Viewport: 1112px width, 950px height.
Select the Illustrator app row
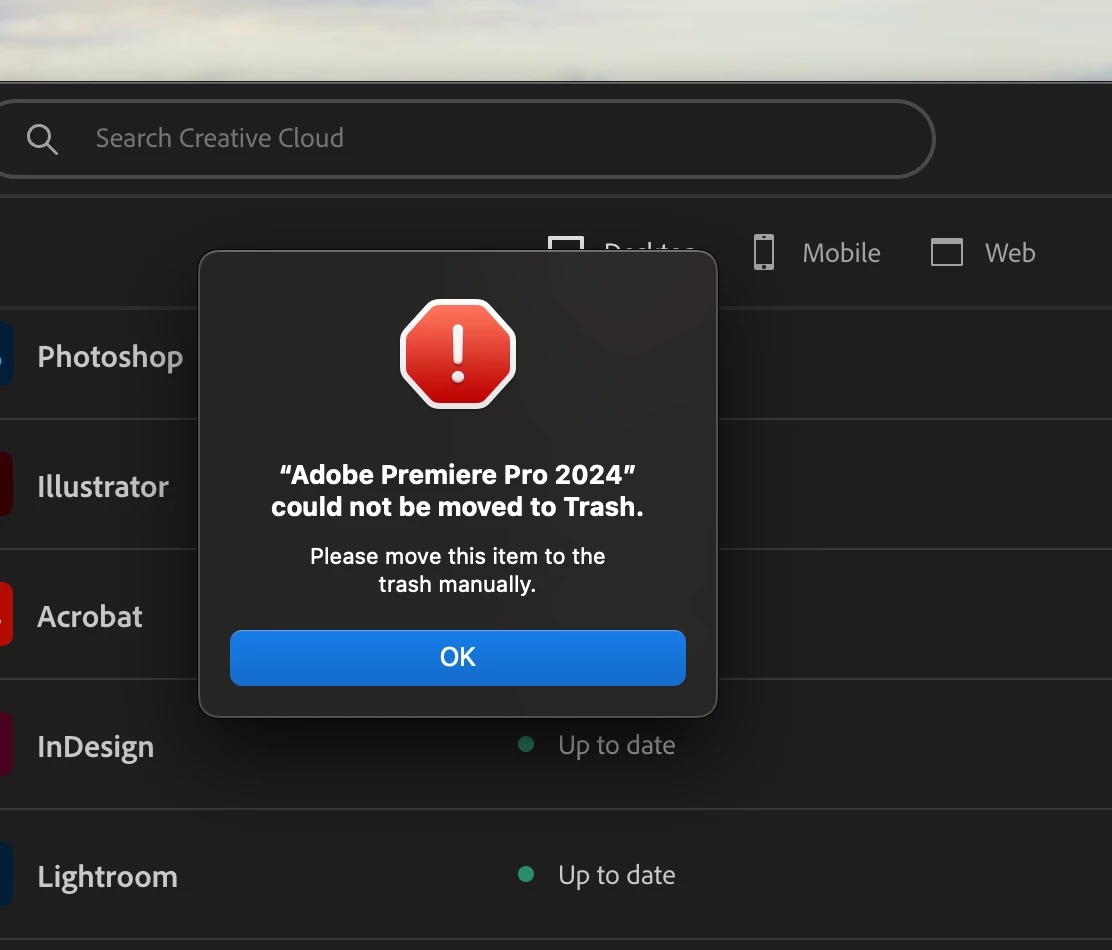[556, 484]
